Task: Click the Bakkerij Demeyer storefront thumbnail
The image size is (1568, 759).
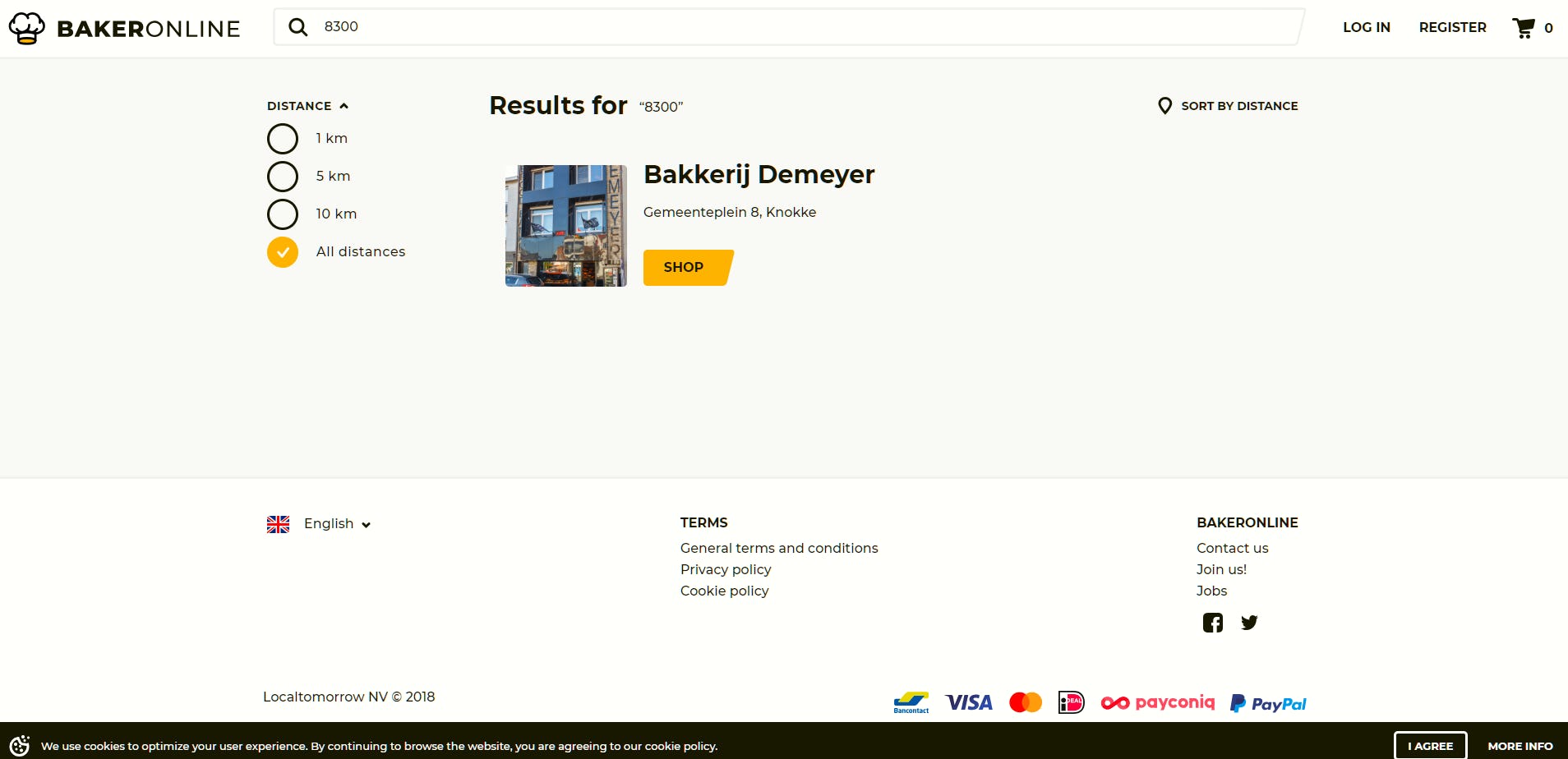Action: (x=565, y=226)
